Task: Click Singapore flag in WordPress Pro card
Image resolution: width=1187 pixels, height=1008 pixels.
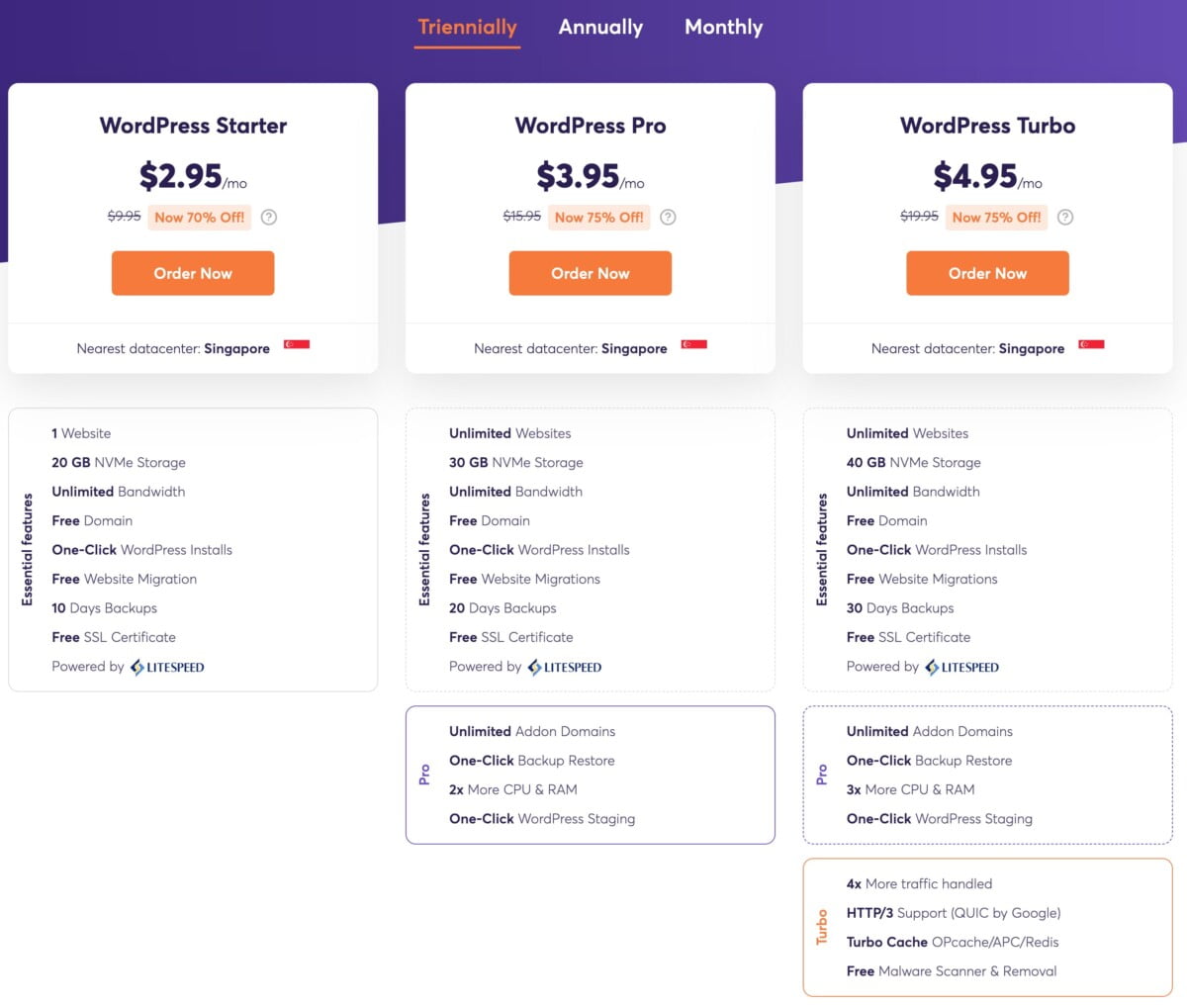Action: [x=693, y=345]
